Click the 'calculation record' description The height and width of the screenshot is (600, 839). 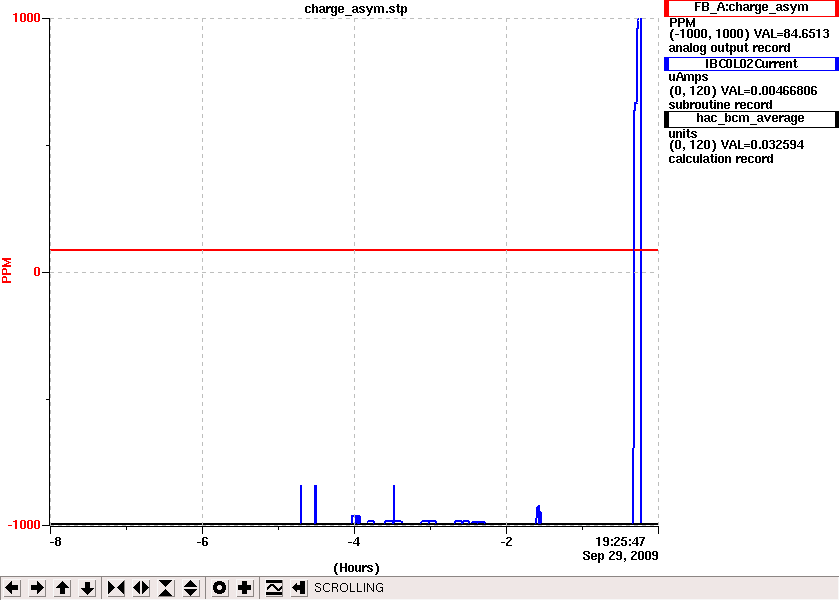[721, 159]
